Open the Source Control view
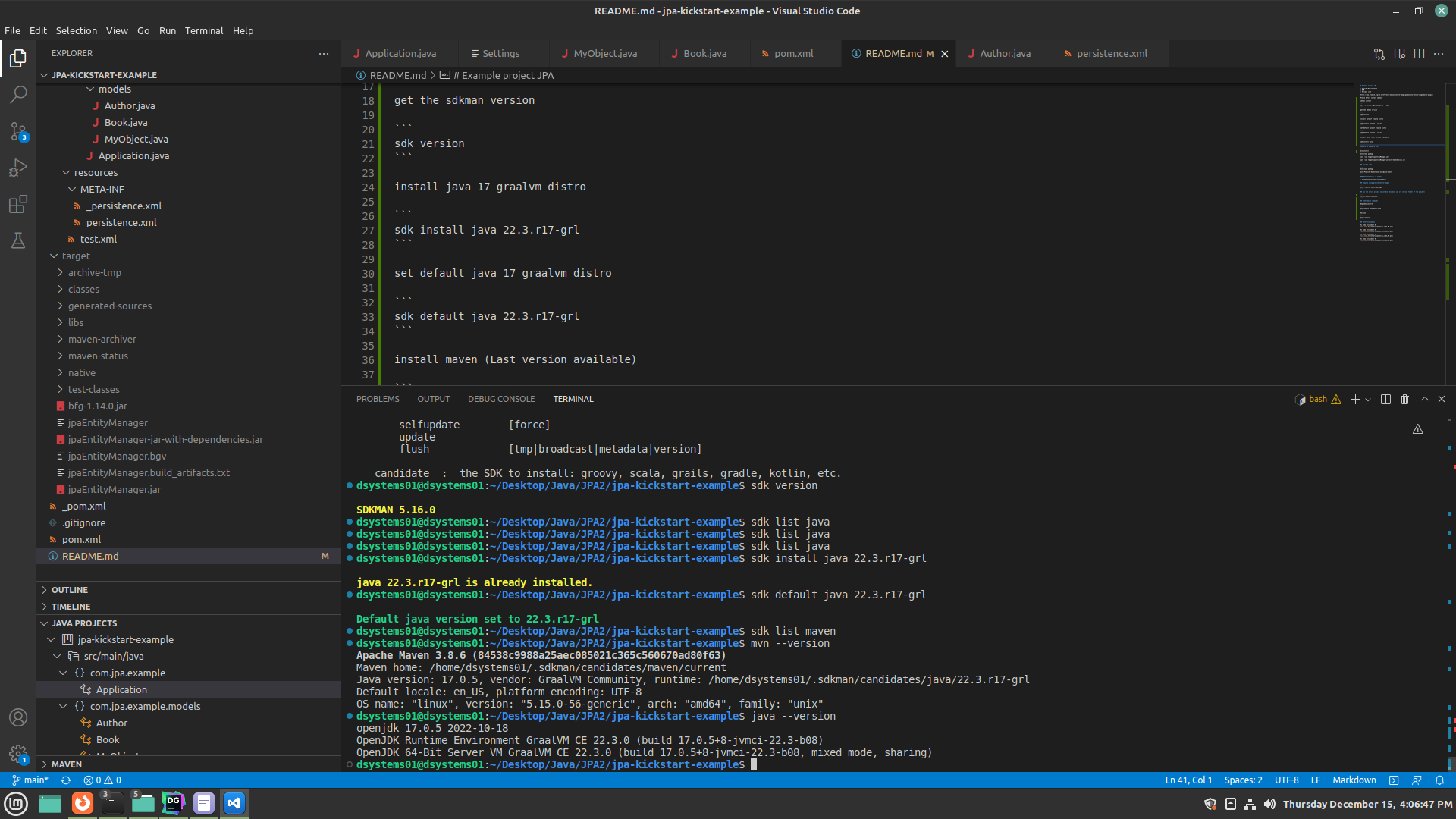The width and height of the screenshot is (1456, 819). coord(18,131)
